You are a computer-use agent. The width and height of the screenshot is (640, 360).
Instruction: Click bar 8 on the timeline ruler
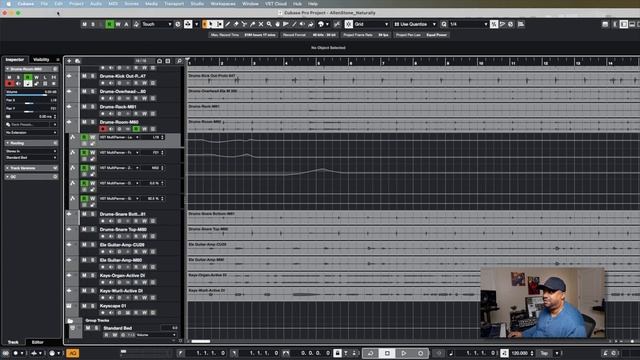click(416, 62)
